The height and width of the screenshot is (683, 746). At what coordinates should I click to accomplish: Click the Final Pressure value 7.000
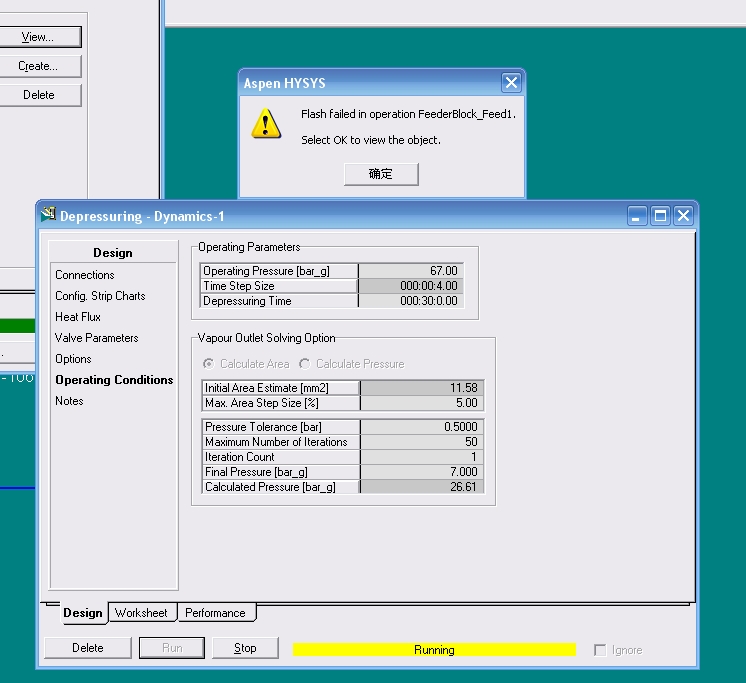tap(422, 472)
